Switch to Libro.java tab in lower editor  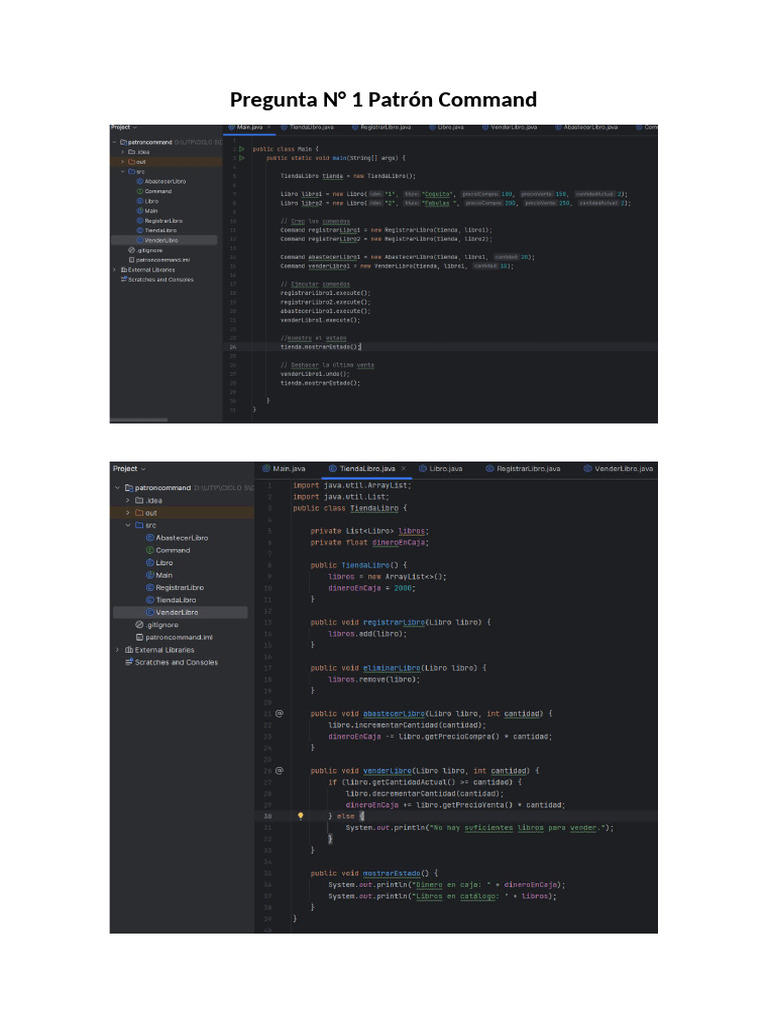tap(446, 468)
